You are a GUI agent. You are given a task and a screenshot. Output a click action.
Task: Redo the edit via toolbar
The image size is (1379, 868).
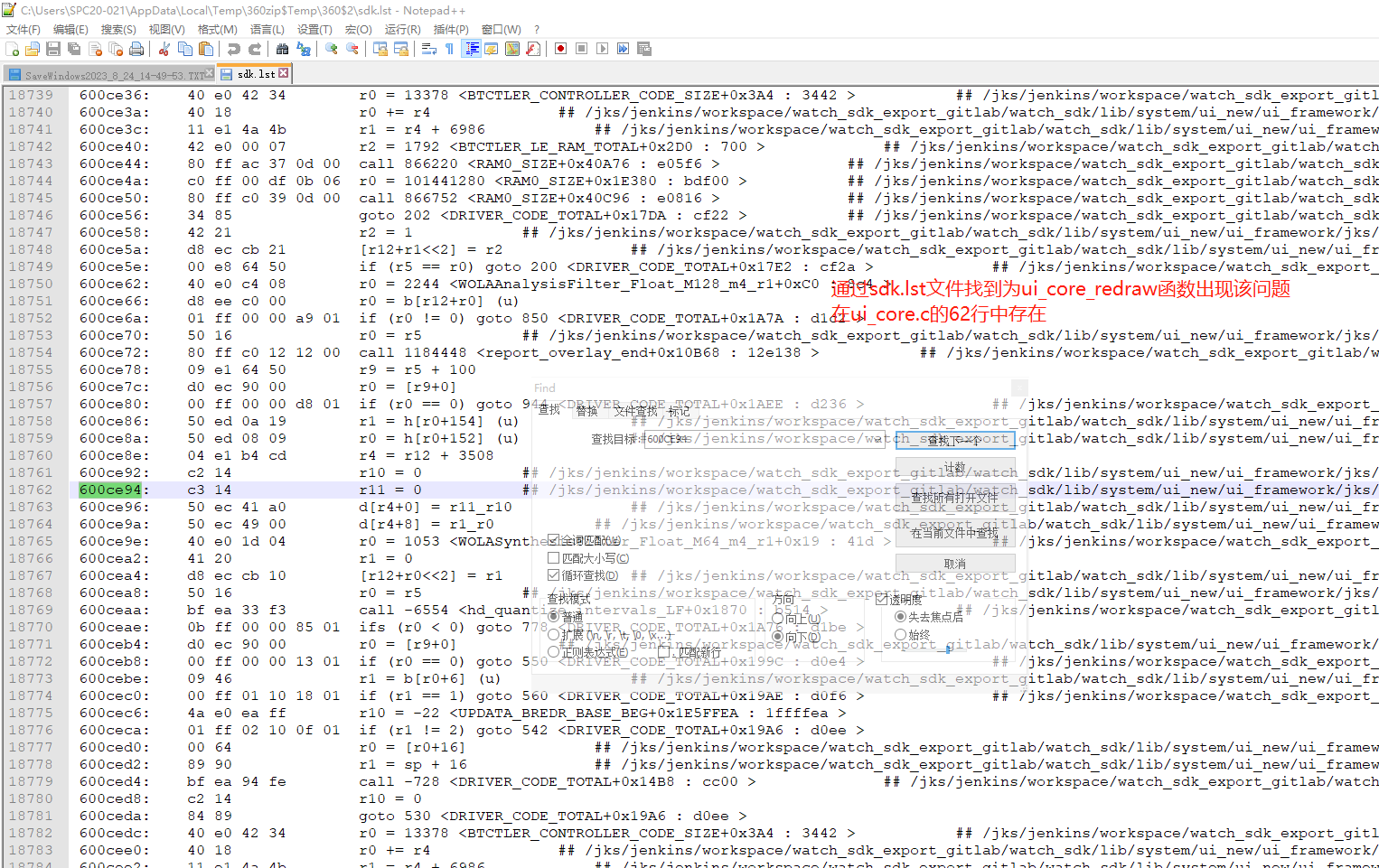click(x=255, y=49)
